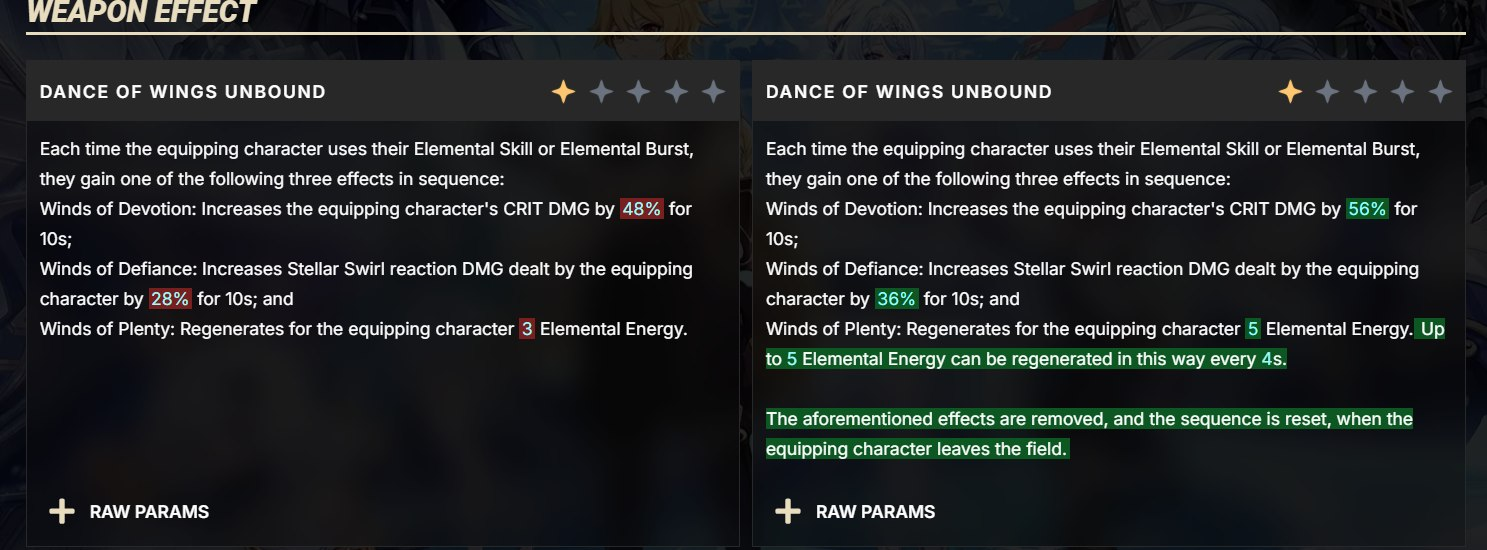
Task: Expand RAW PARAMS in left panel
Action: (x=129, y=512)
